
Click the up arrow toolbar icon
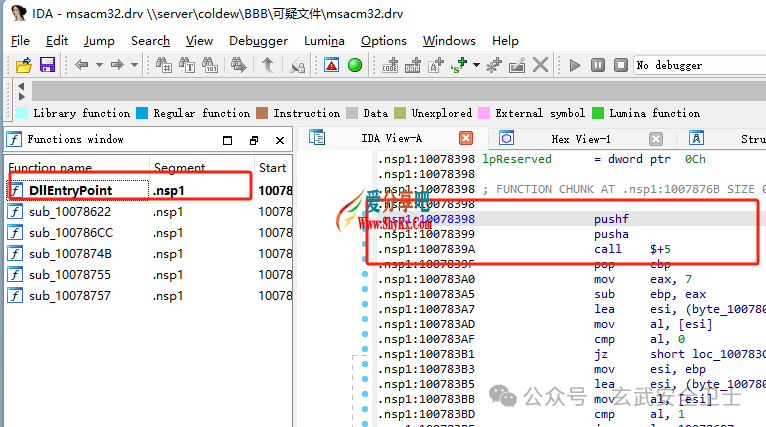(268, 65)
